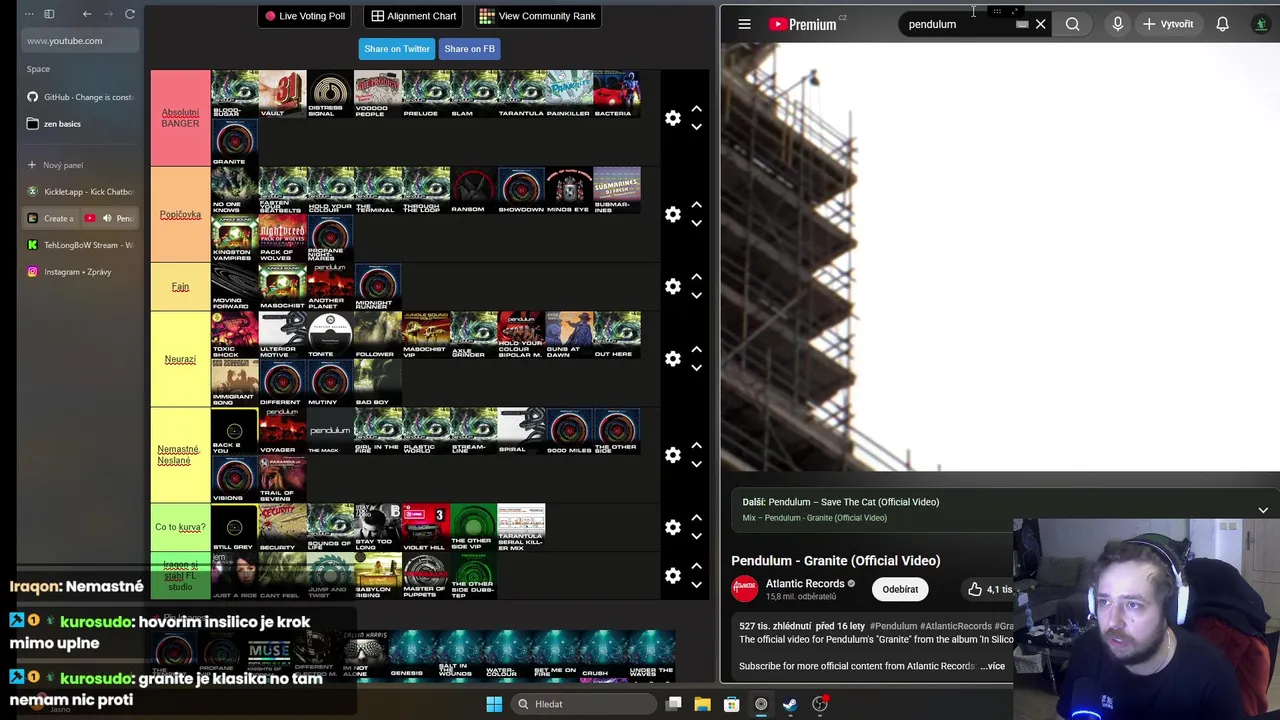
Task: Expand video description with ...více
Action: pyautogui.click(x=993, y=666)
